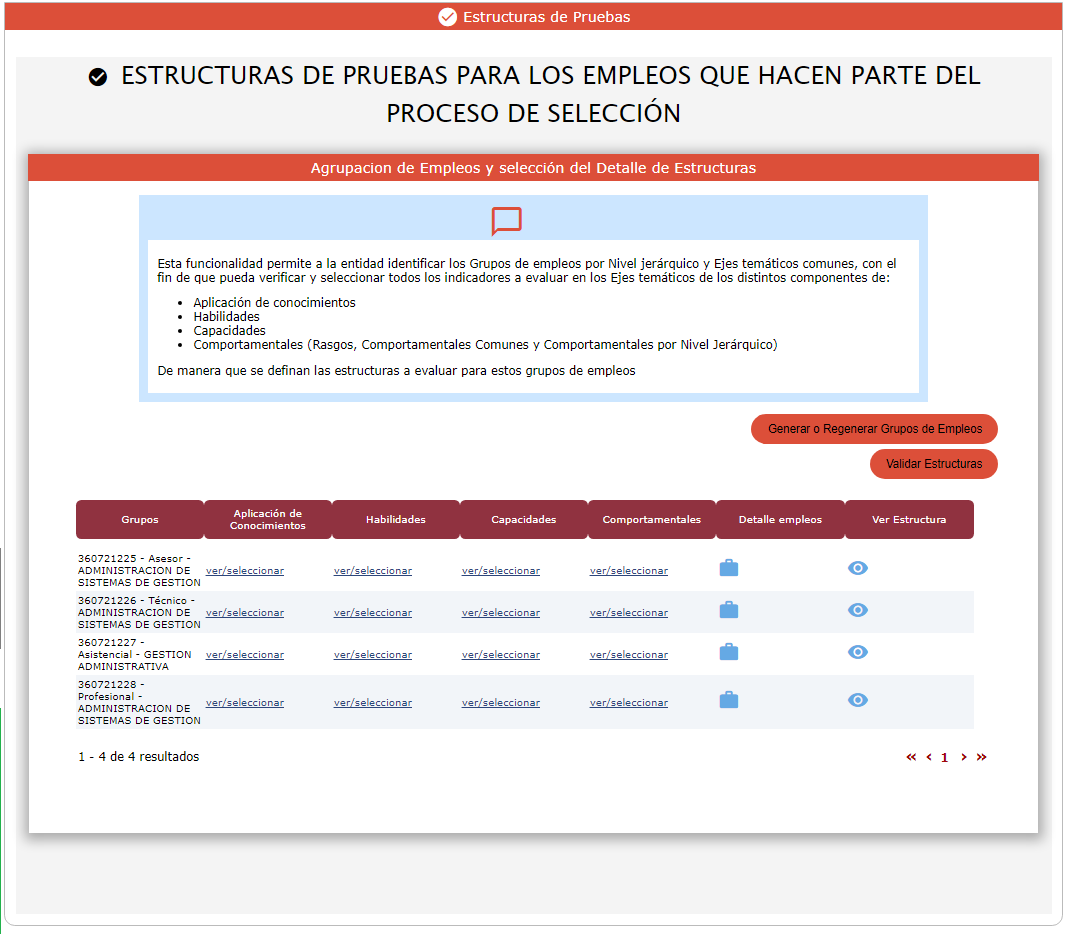This screenshot has width=1069, height=934.
Task: Open job details briefcase for Asesor group
Action: tap(729, 568)
